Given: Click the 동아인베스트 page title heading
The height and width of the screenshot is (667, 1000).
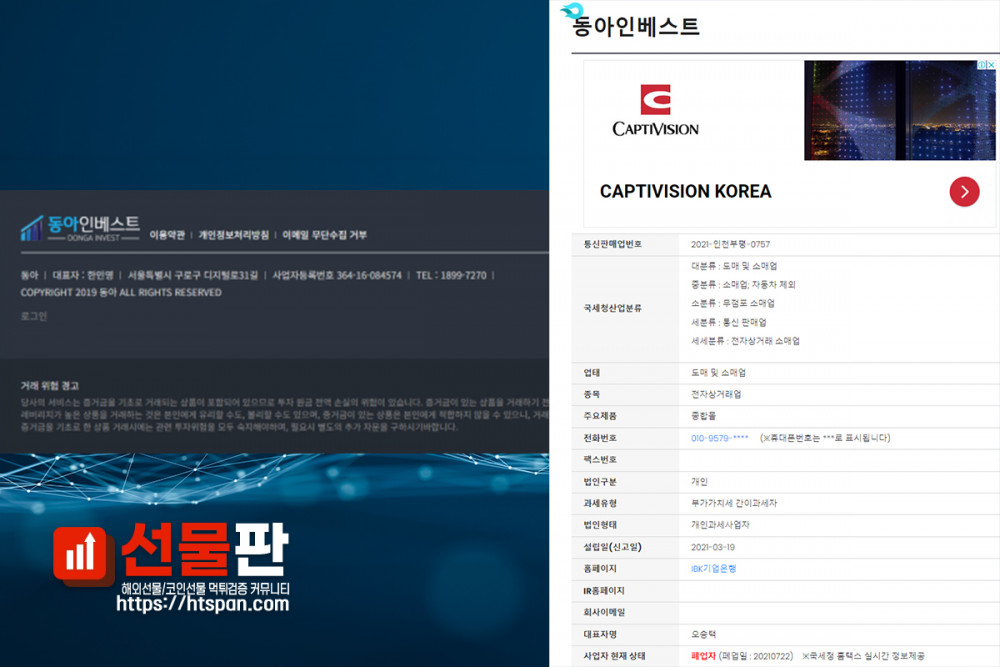Looking at the screenshot, I should pos(636,27).
